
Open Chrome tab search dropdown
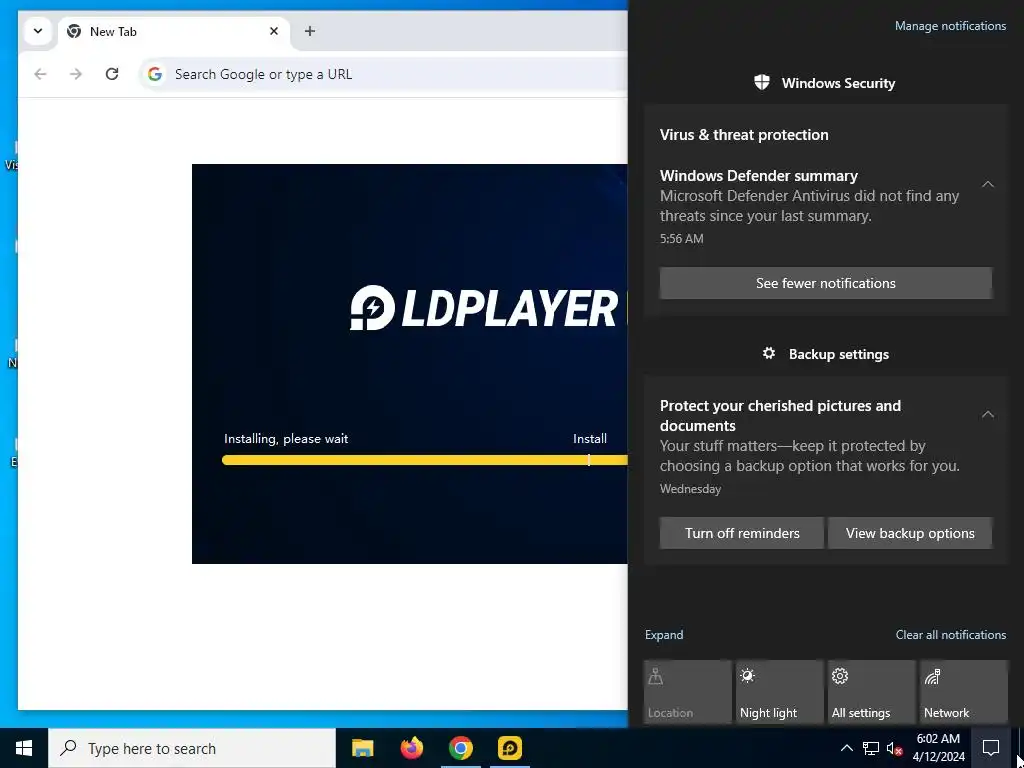coord(38,31)
